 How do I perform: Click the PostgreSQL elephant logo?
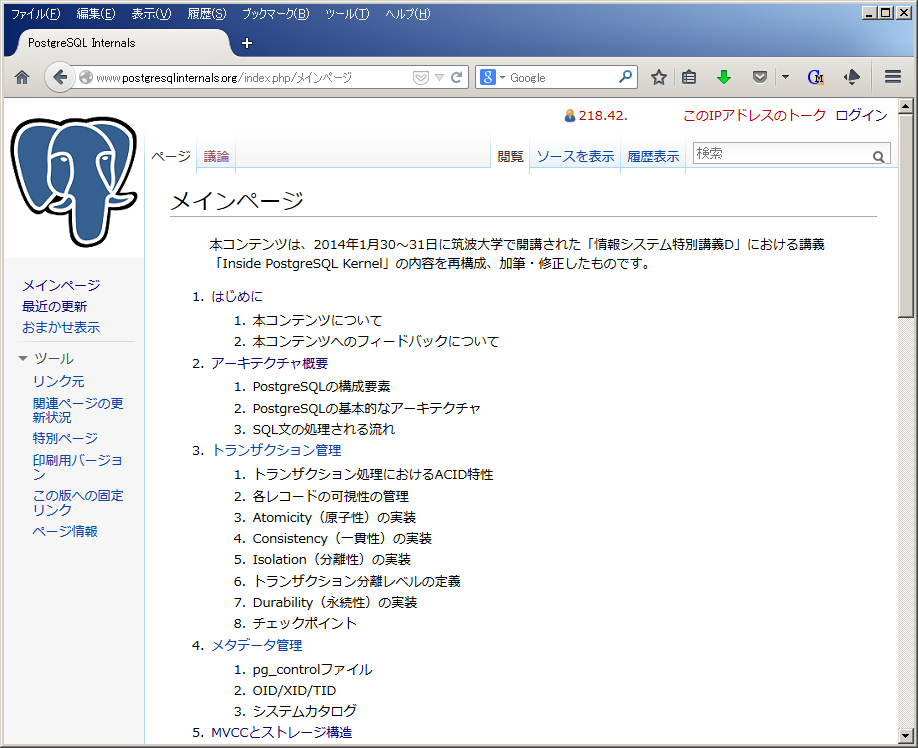[74, 181]
